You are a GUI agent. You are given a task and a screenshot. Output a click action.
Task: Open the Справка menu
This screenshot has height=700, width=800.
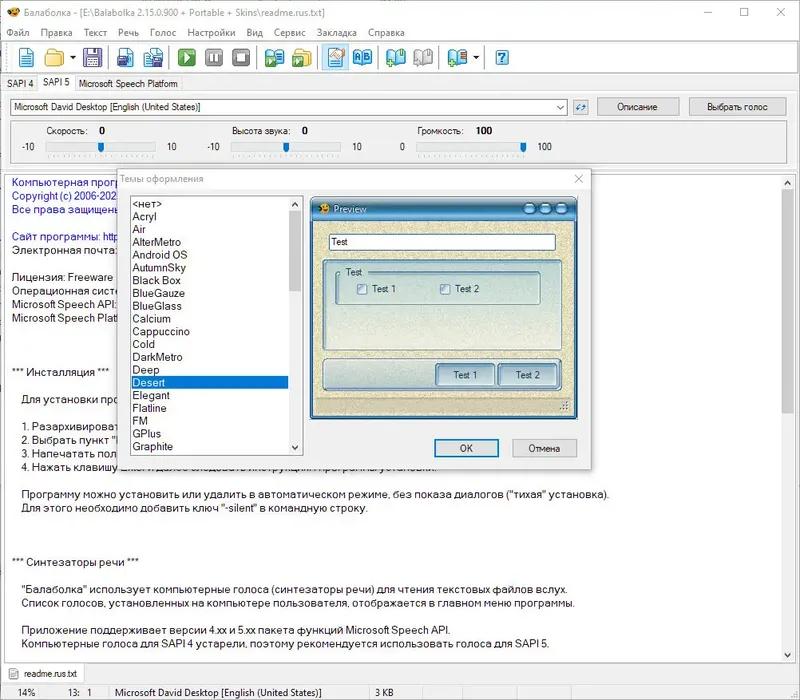(386, 33)
